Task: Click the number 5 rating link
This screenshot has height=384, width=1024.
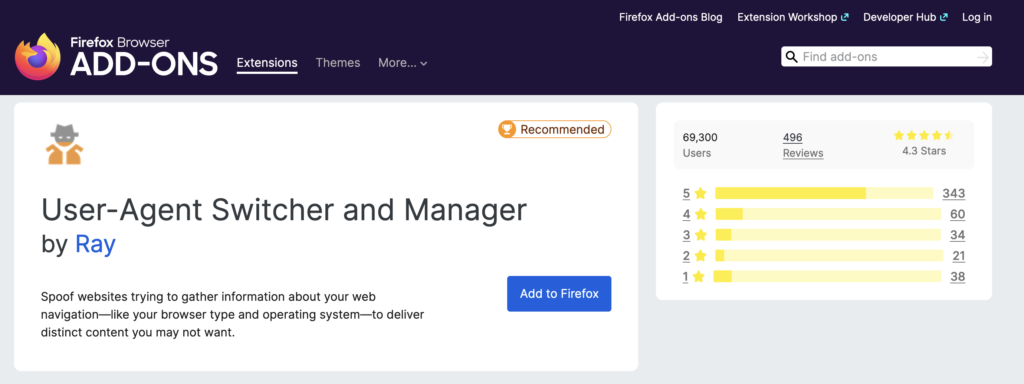Action: tap(686, 193)
